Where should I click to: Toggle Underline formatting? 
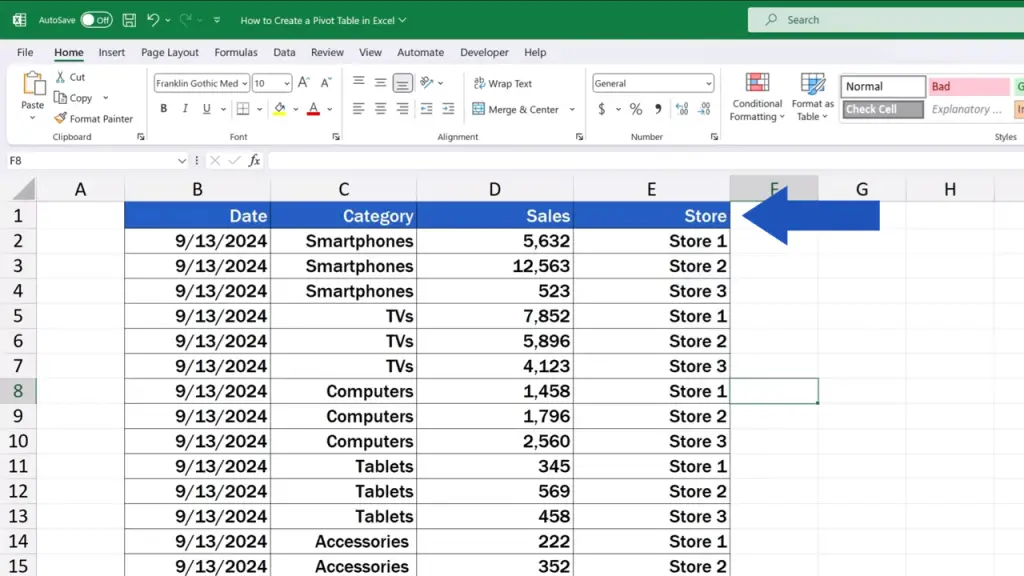point(206,109)
